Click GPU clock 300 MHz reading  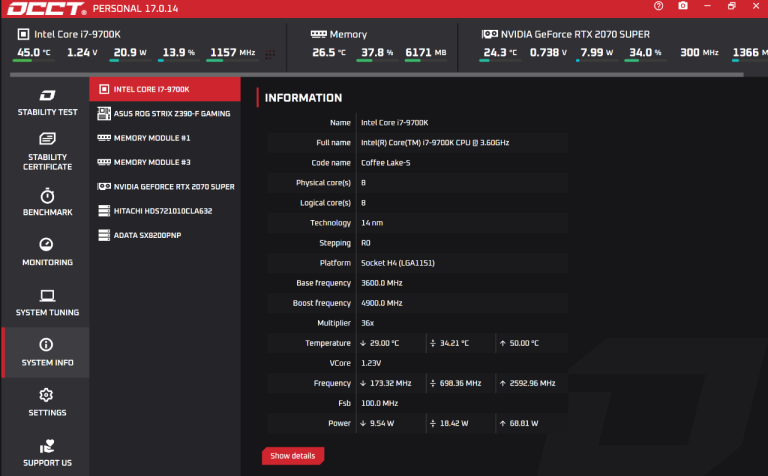[x=699, y=52]
